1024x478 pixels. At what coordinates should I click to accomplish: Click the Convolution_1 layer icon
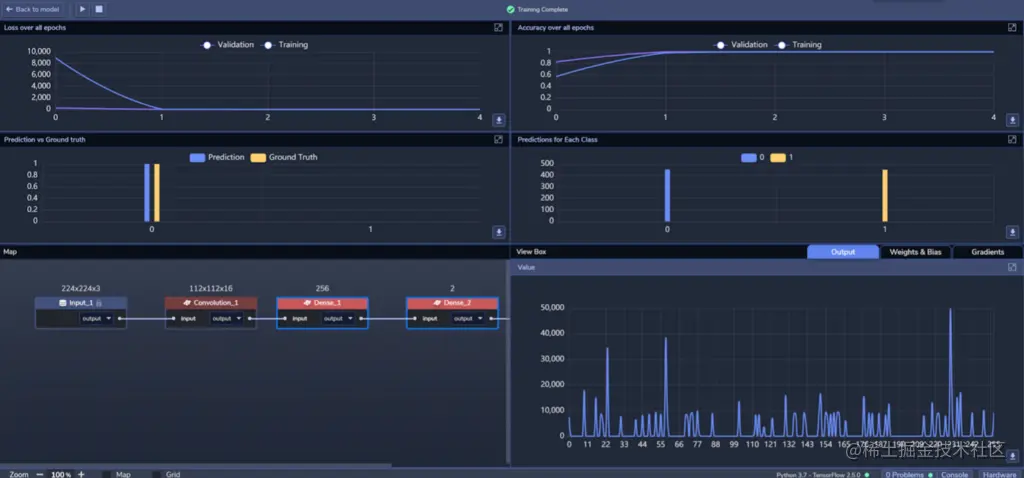[187, 303]
